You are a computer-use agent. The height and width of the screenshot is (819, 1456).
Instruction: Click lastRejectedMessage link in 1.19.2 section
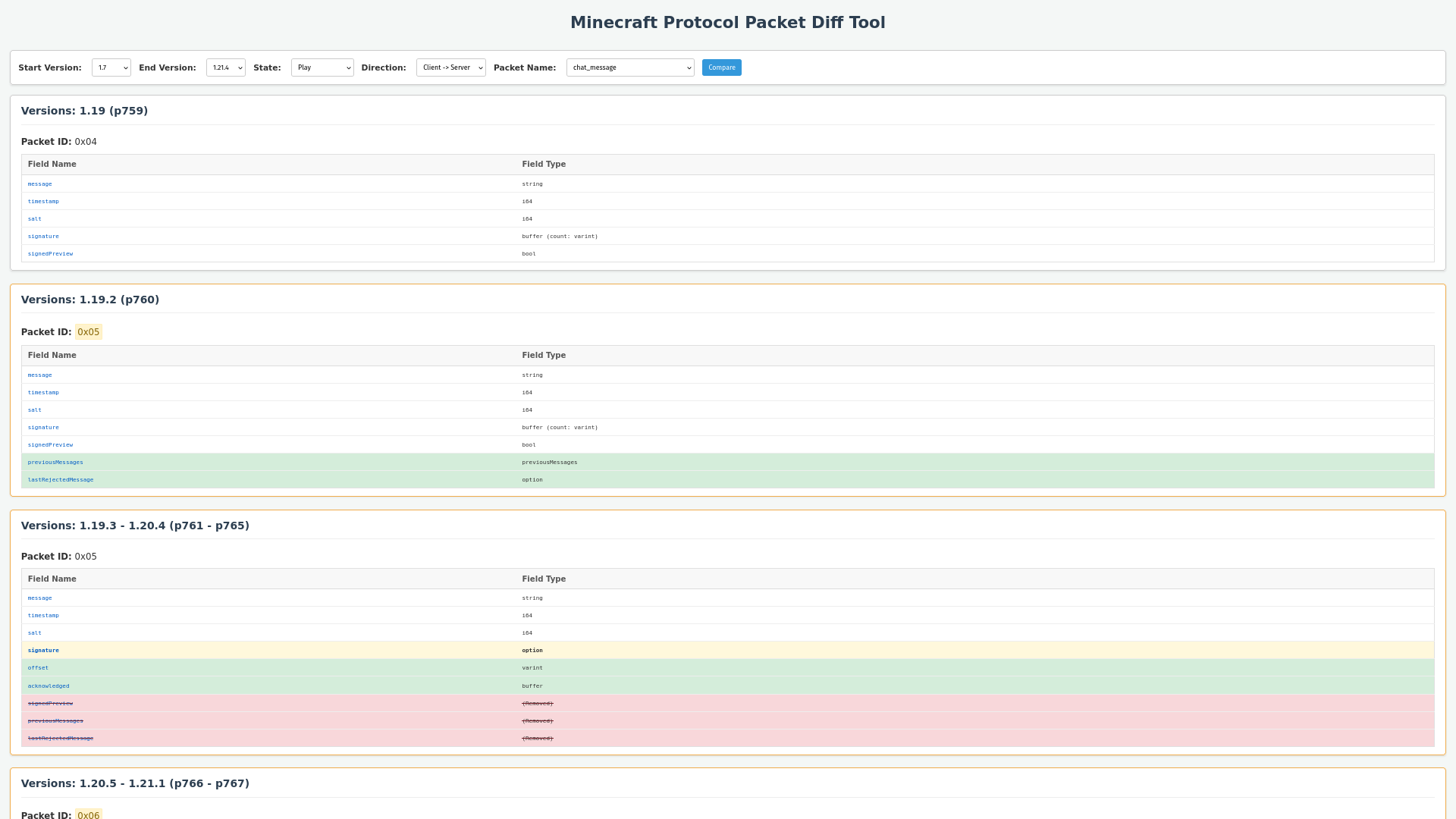[61, 480]
